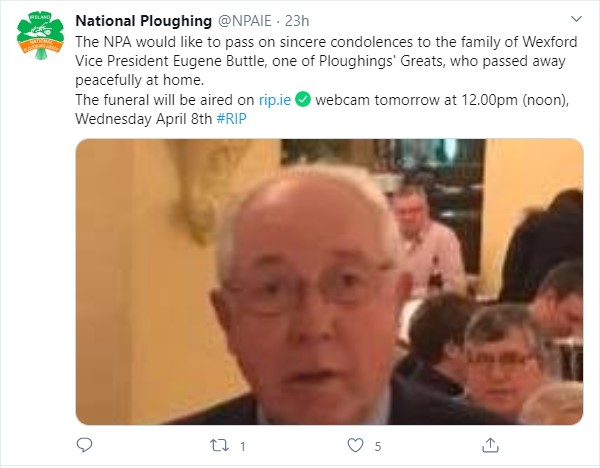Open the 23h timestamp

(x=297, y=21)
